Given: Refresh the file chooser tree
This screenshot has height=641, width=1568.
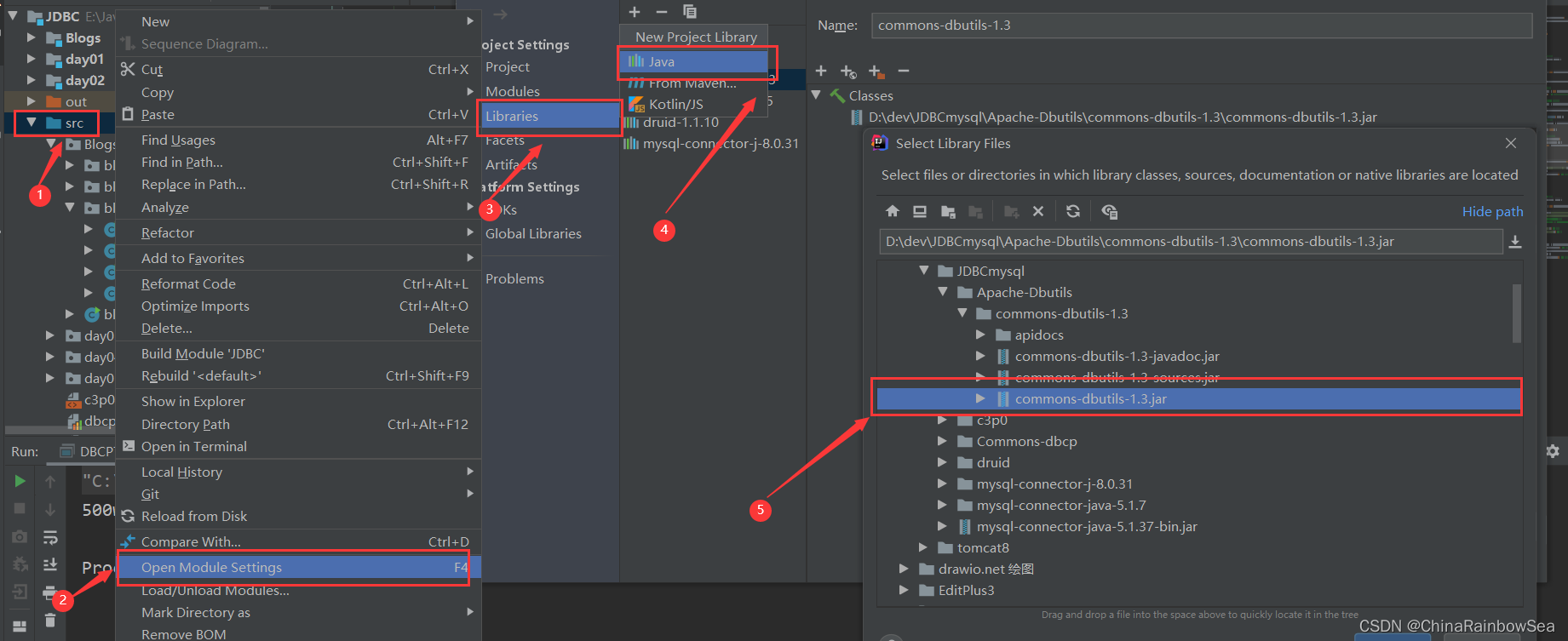Looking at the screenshot, I should click(1073, 211).
